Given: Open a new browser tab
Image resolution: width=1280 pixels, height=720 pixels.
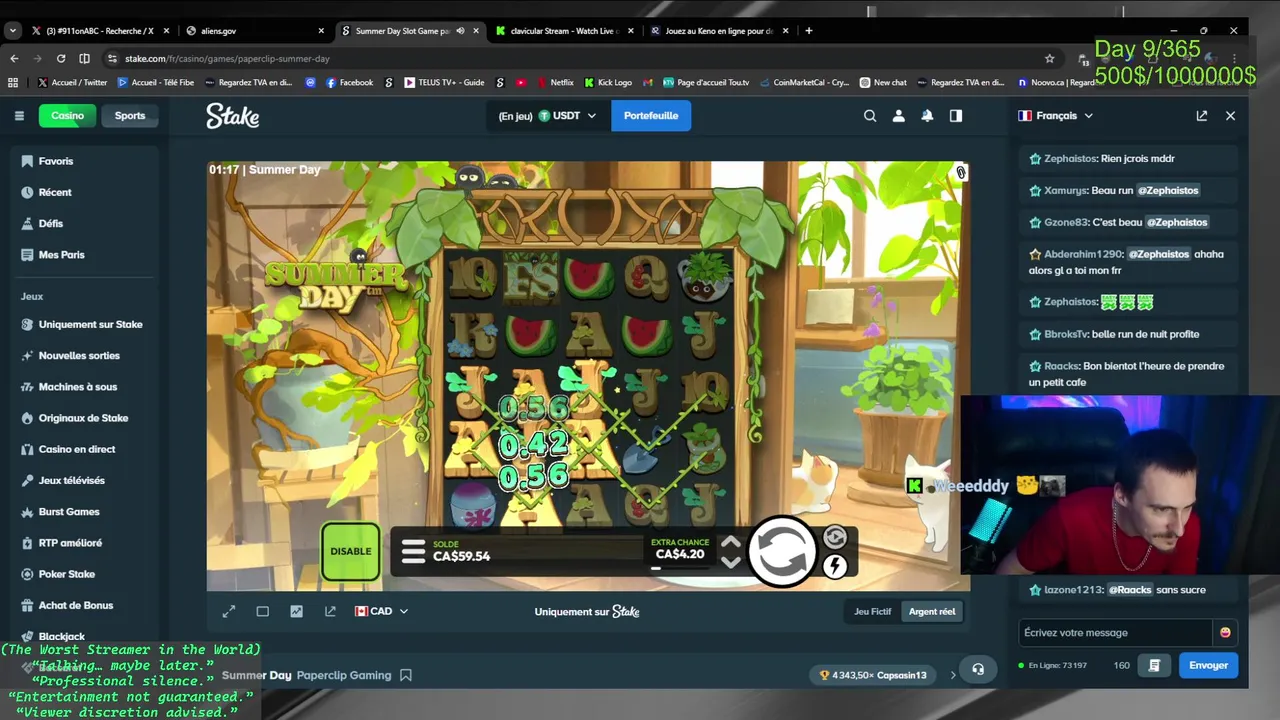Looking at the screenshot, I should (x=809, y=31).
